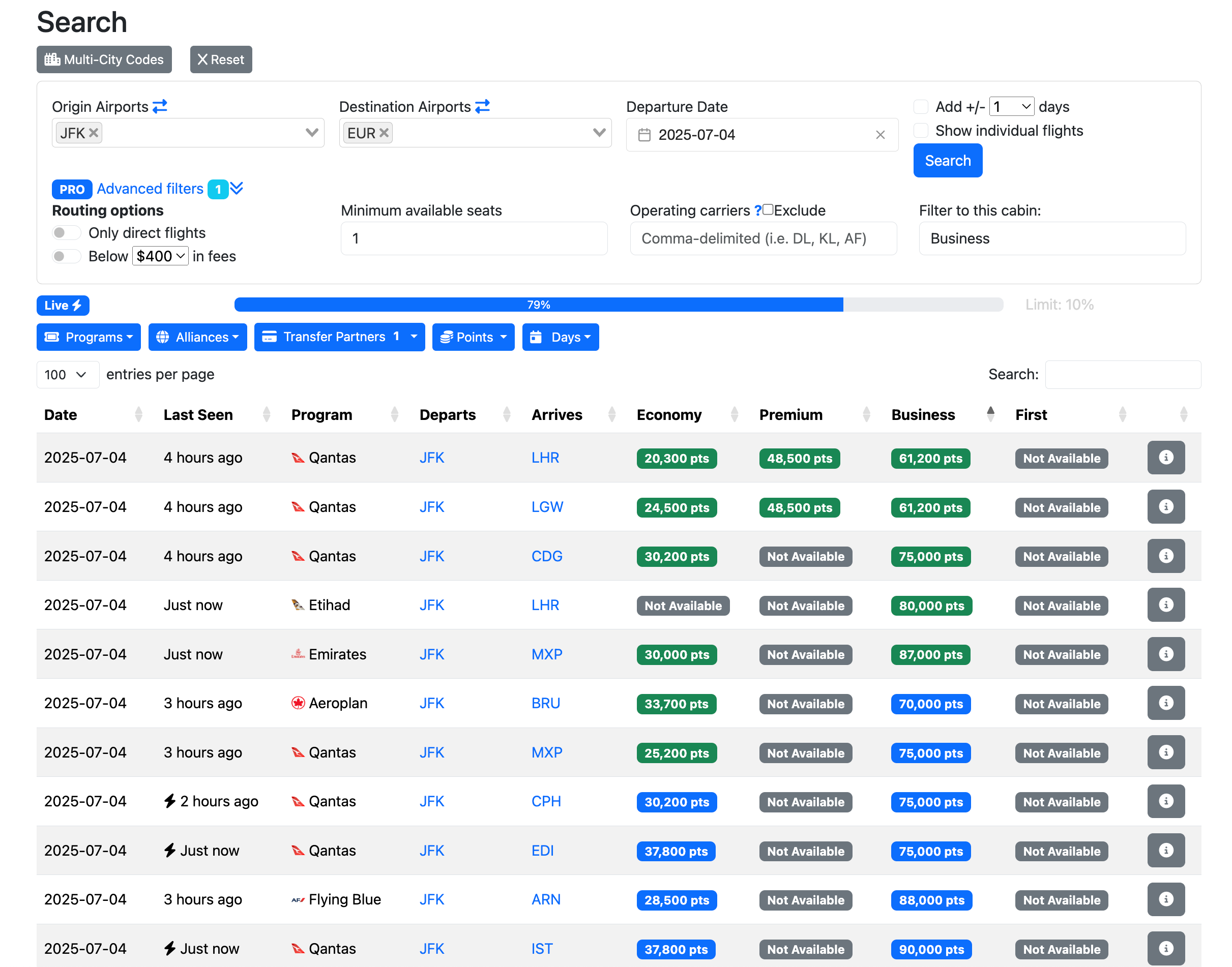Check Show individual flights

click(922, 130)
